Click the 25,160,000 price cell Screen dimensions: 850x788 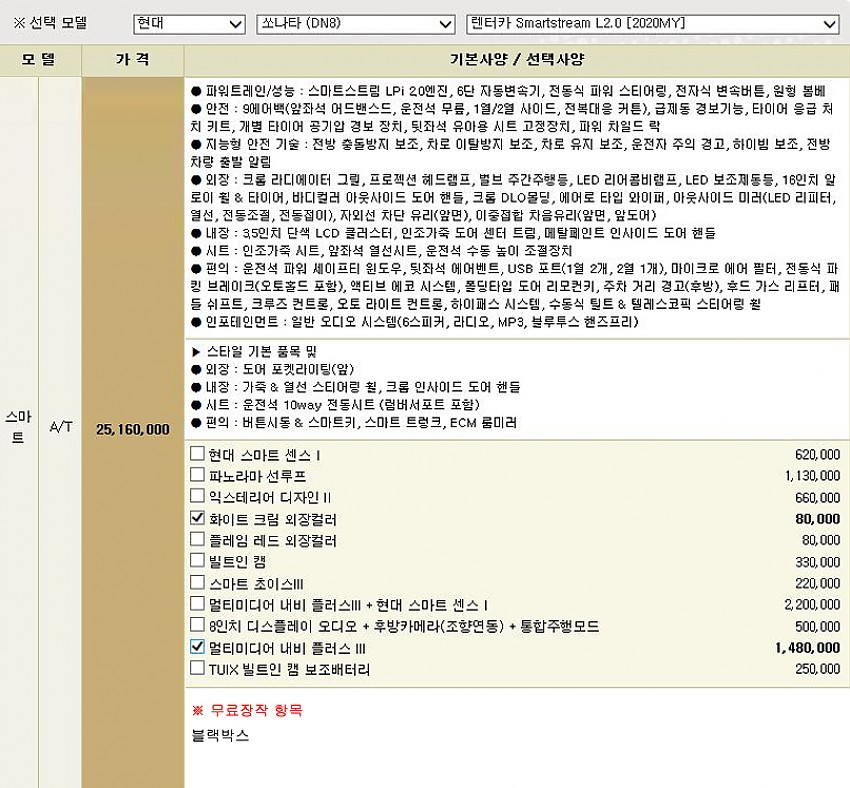133,429
